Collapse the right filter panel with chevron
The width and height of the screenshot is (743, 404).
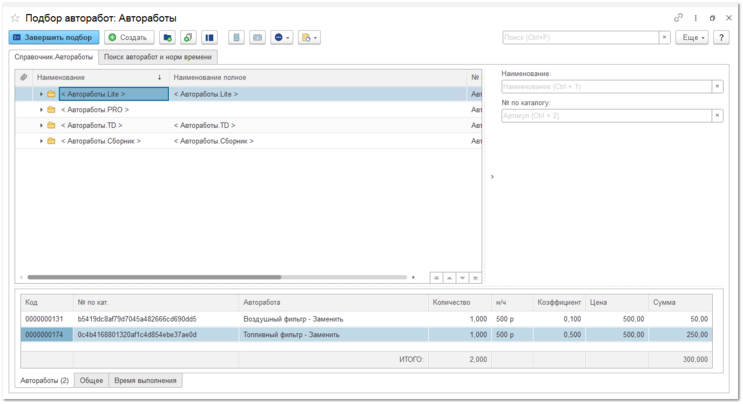click(492, 177)
